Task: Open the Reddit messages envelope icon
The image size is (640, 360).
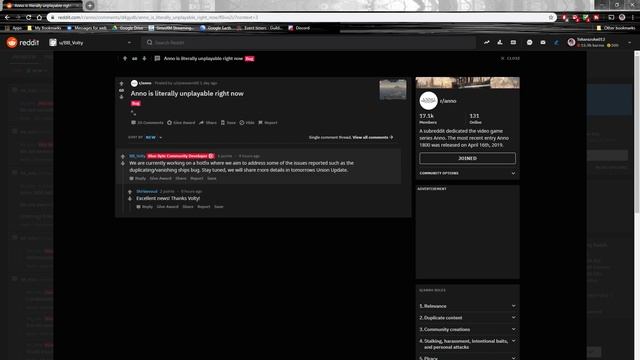Action: (x=543, y=42)
